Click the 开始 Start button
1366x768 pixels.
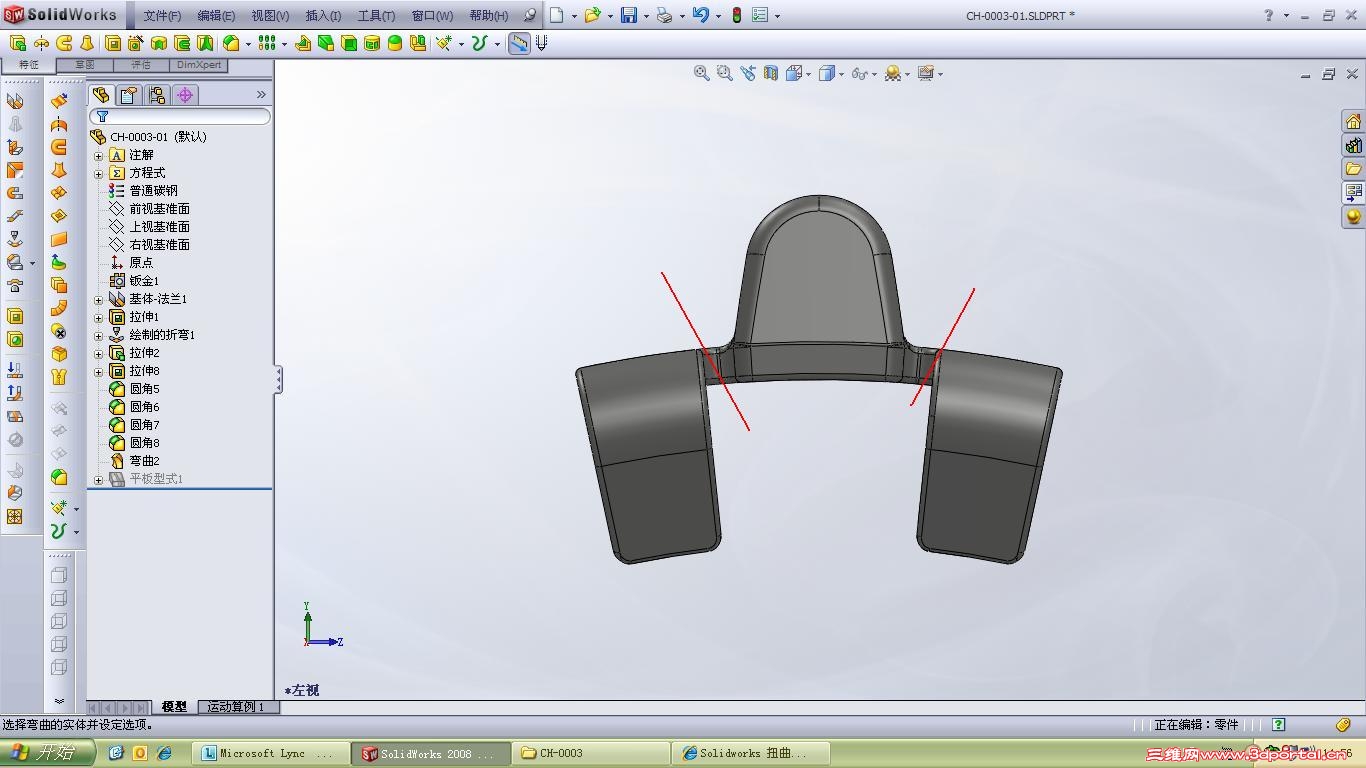point(47,753)
